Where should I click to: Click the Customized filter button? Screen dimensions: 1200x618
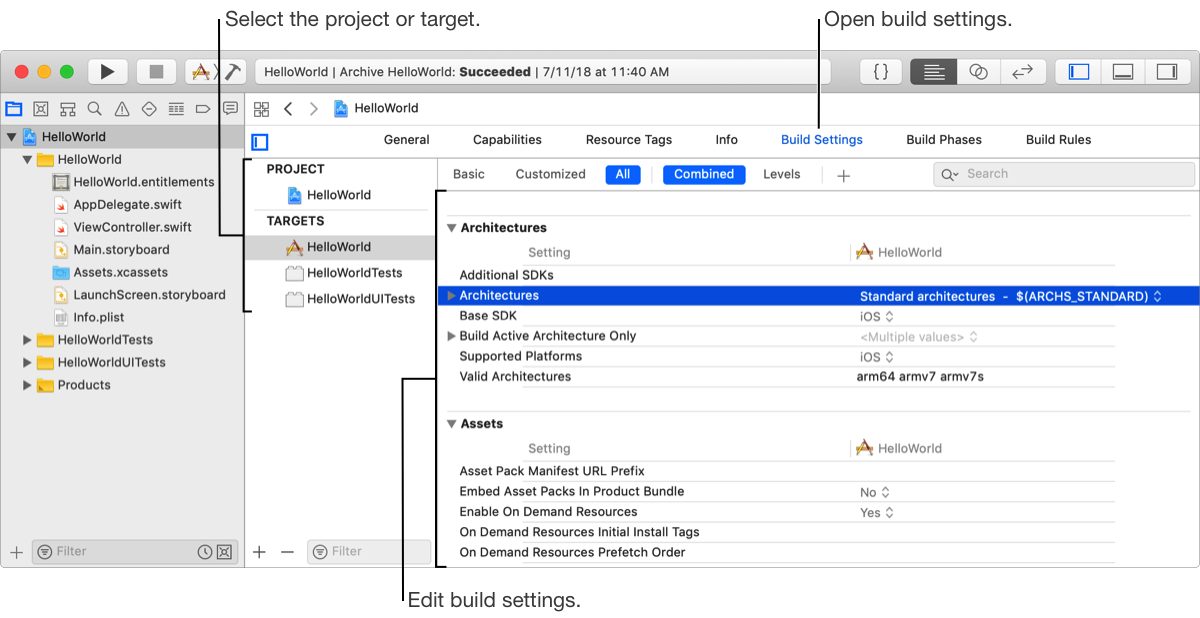pos(550,174)
